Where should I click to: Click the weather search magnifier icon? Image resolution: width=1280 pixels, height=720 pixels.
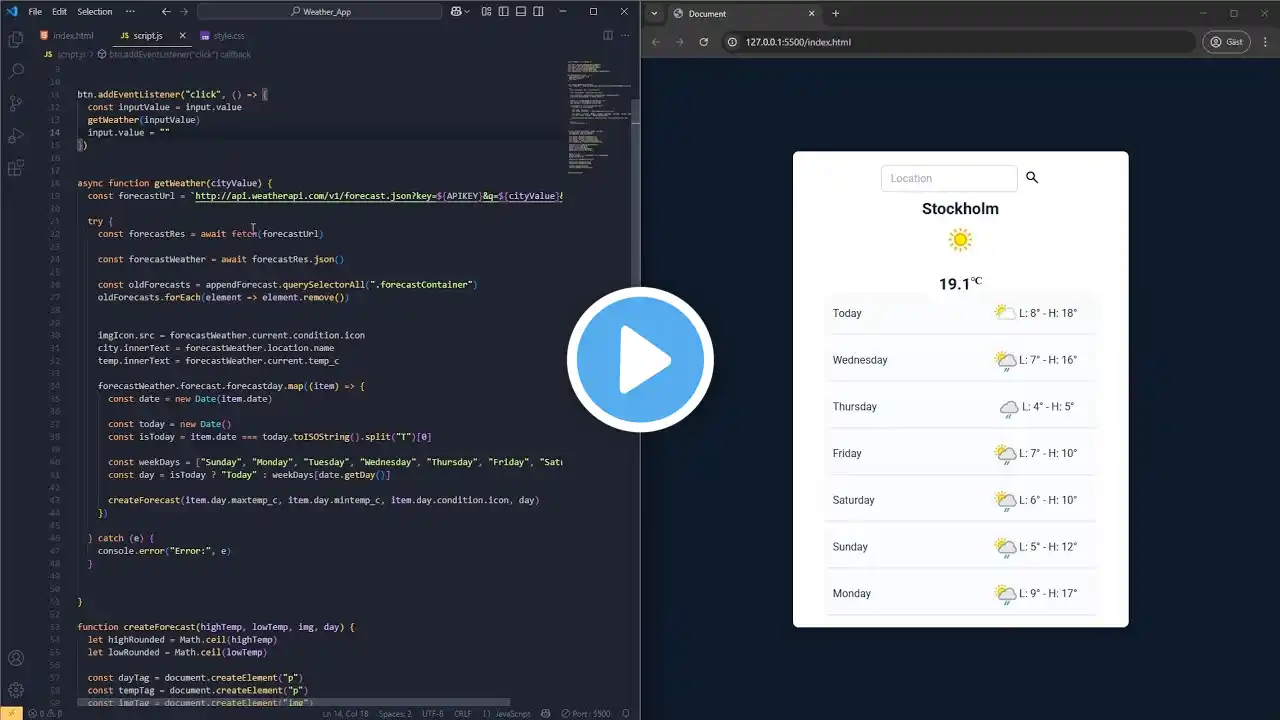click(1032, 178)
